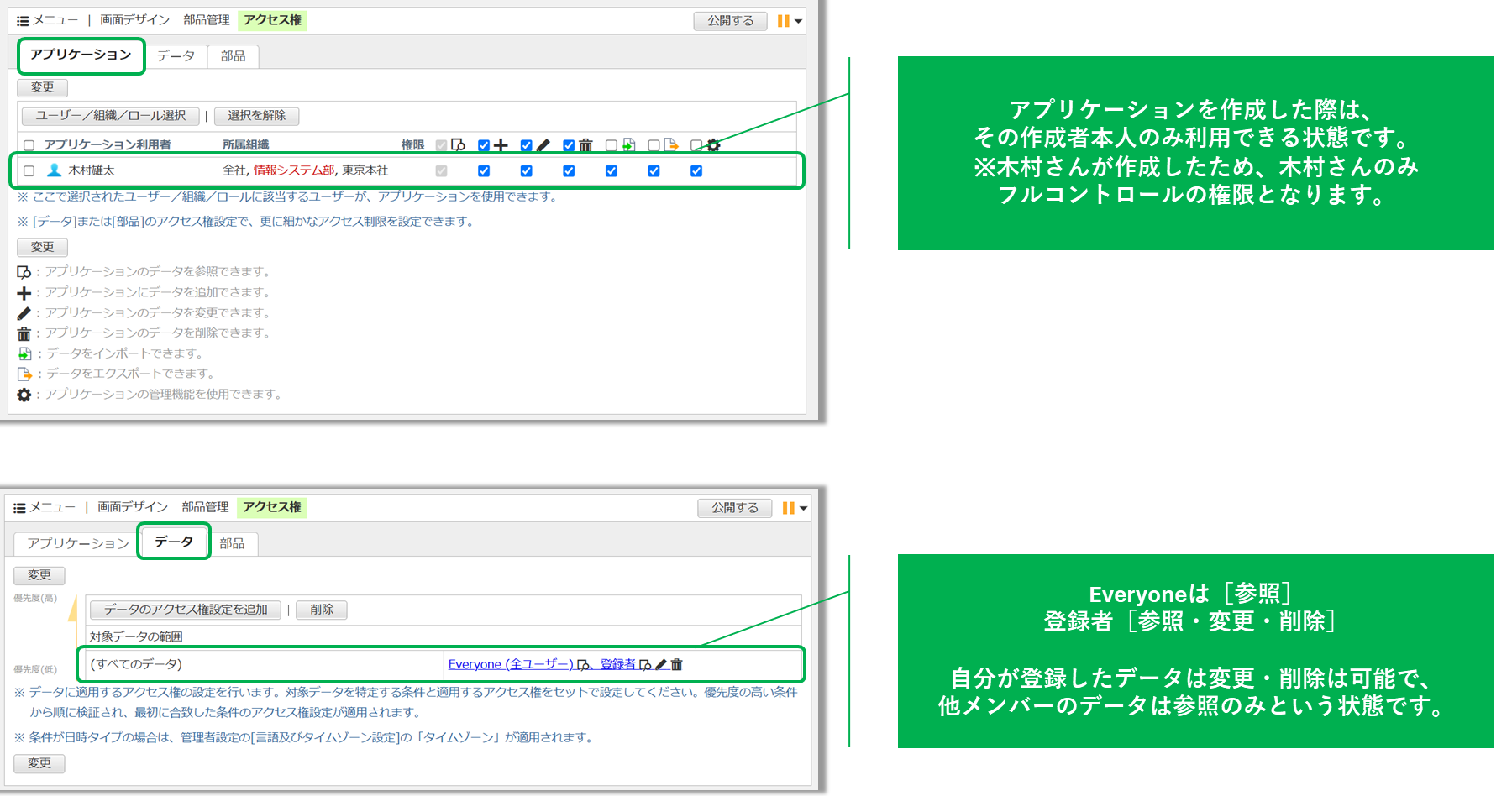
Task: Click the export icon in 権限 header
Action: pyautogui.click(x=671, y=145)
